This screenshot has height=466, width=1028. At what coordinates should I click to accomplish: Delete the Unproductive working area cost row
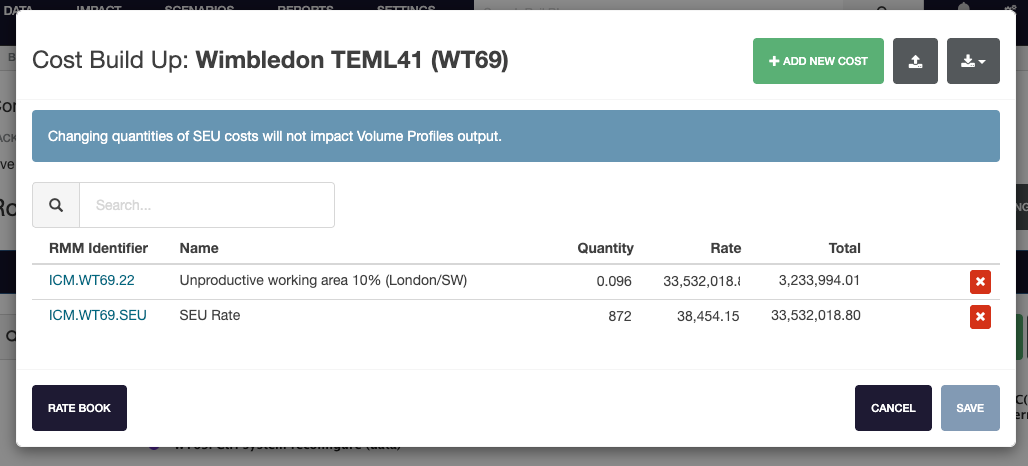[980, 282]
